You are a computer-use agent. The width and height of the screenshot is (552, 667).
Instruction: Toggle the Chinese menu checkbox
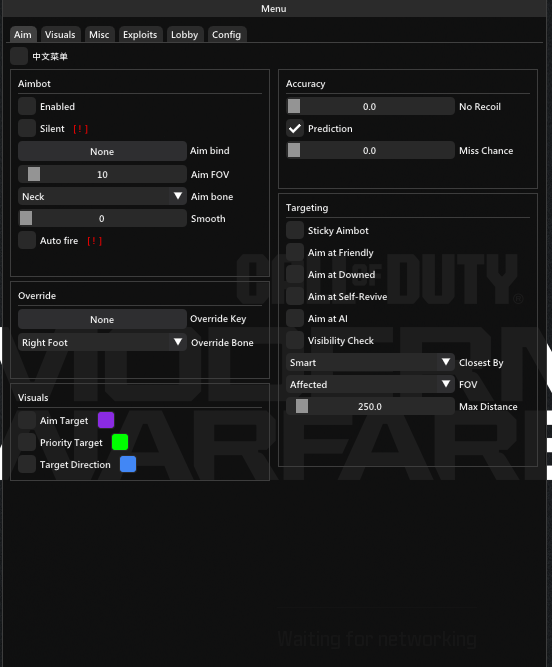coord(19,56)
